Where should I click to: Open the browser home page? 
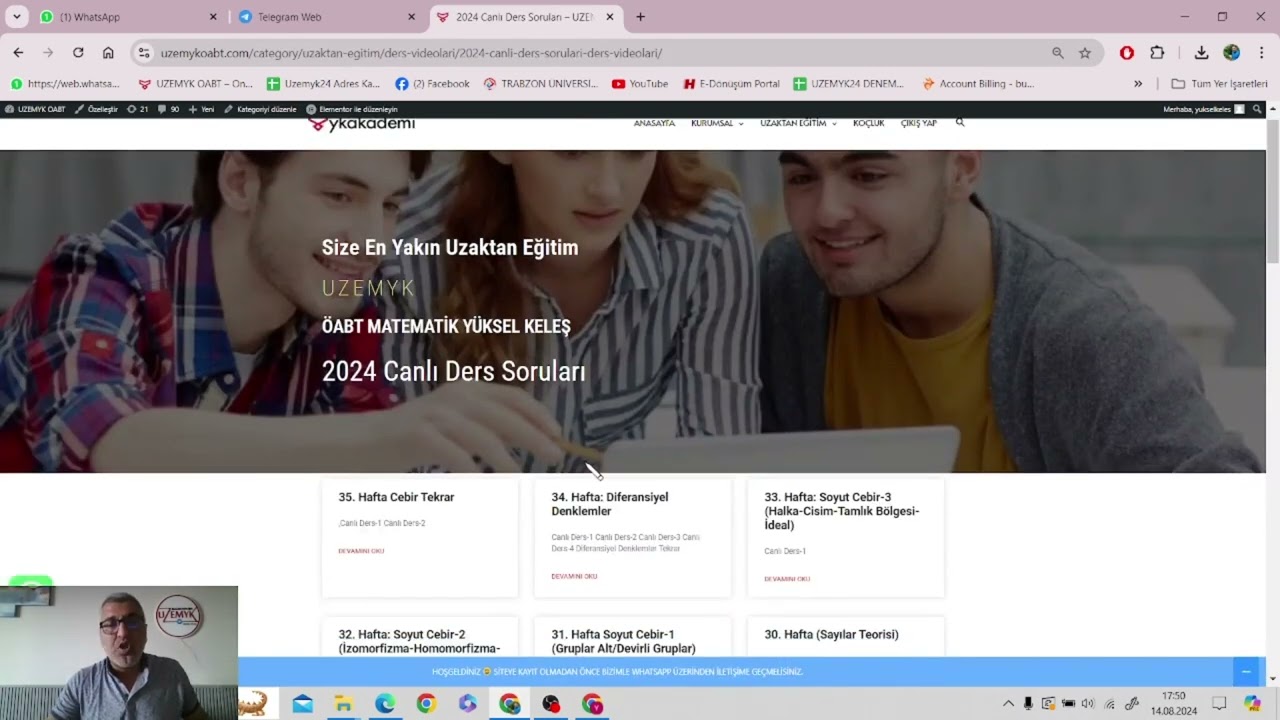pyautogui.click(x=108, y=53)
